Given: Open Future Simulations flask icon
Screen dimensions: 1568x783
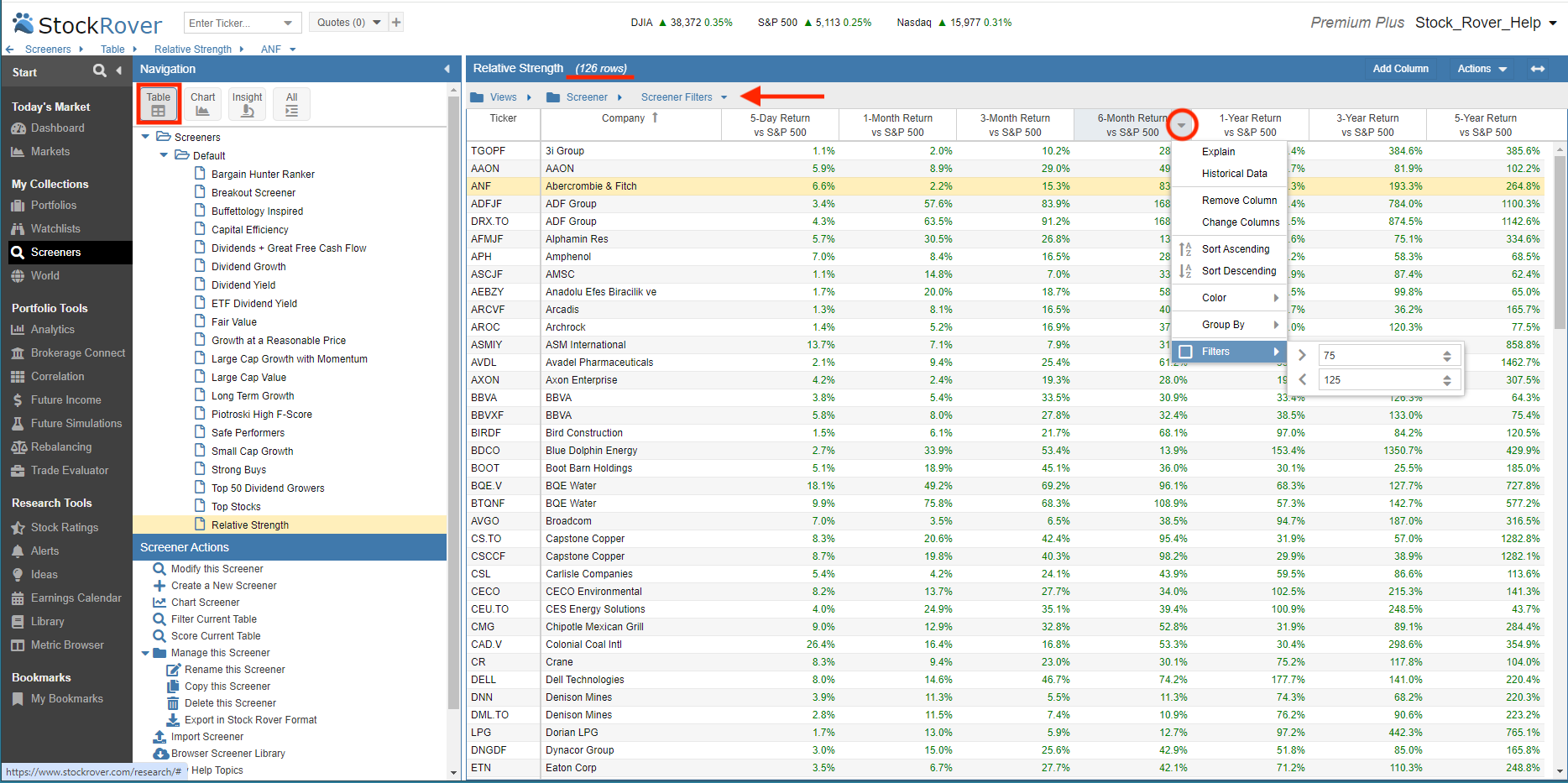Looking at the screenshot, I should 18,424.
